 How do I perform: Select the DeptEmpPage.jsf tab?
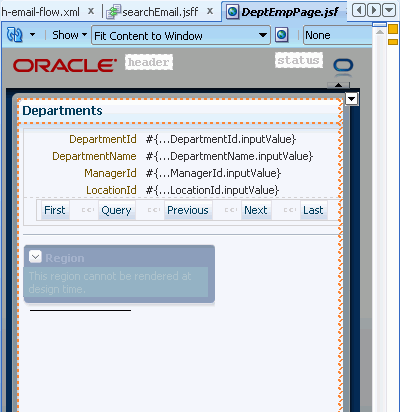[x=283, y=12]
